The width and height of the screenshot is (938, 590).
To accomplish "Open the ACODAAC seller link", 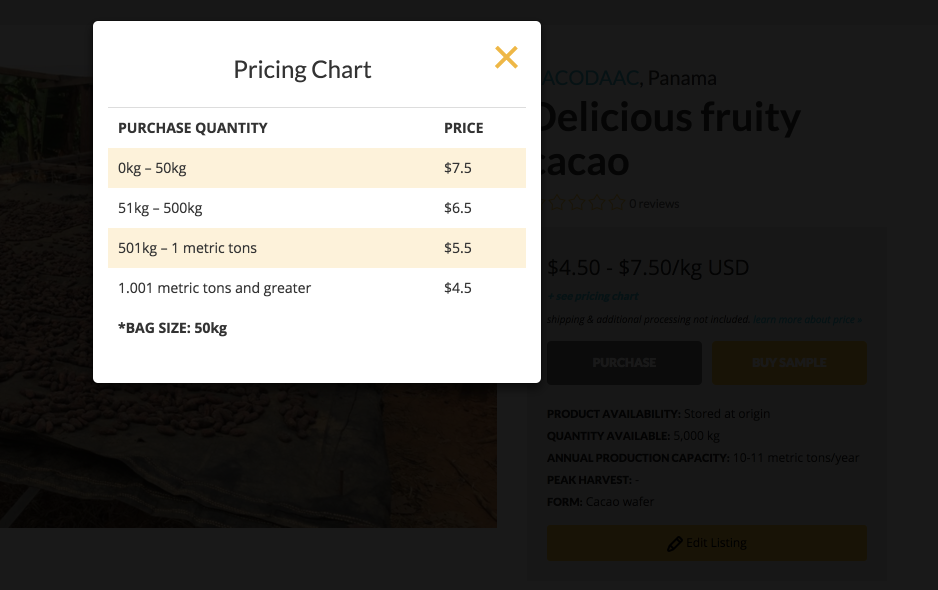I will [x=590, y=78].
